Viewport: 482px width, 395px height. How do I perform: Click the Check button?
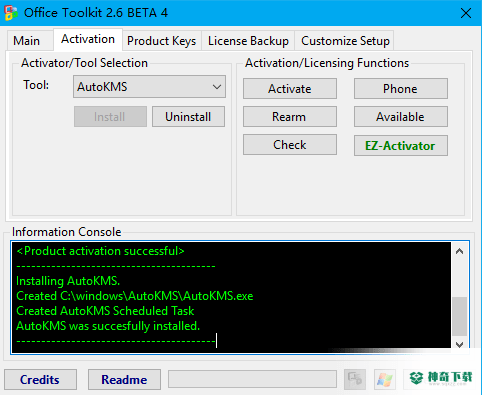coord(290,145)
